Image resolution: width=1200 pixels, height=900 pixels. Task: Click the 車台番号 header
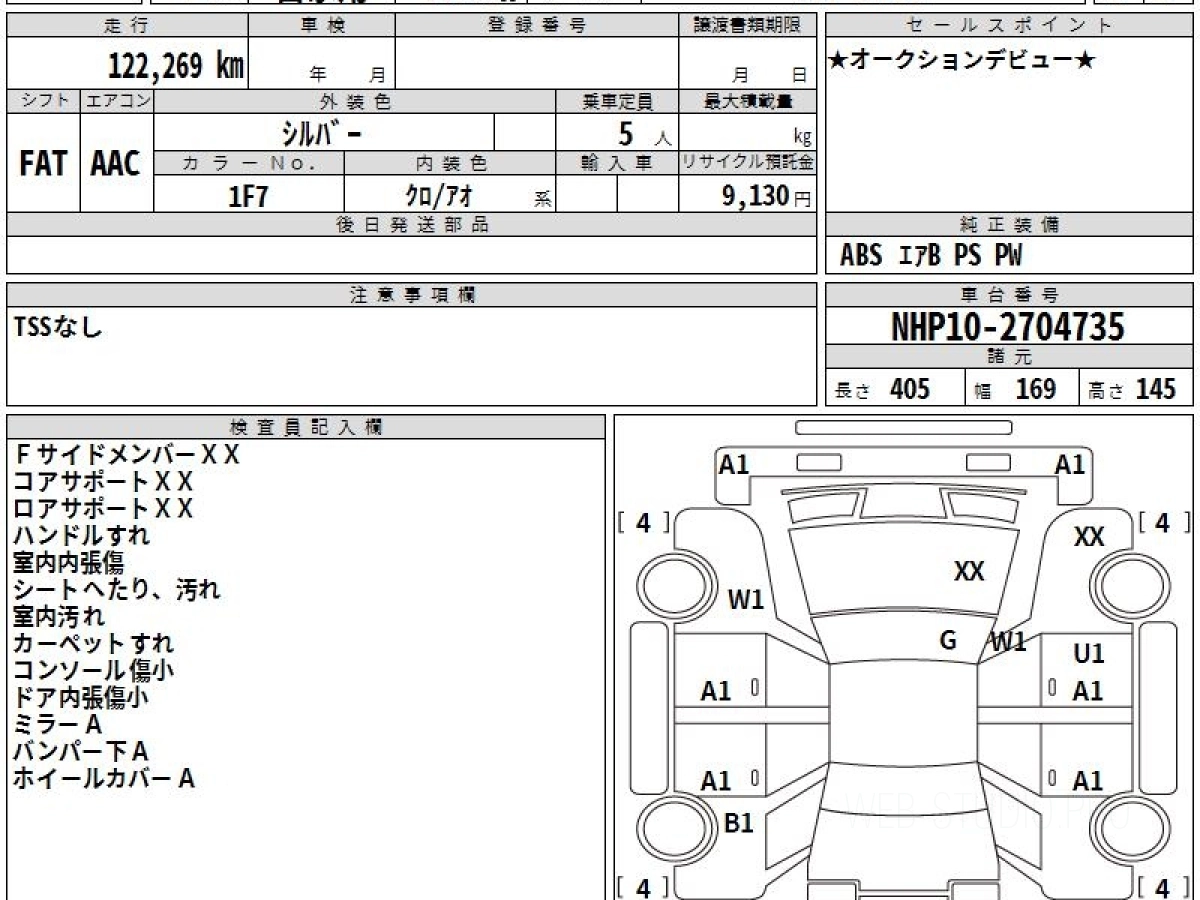click(1009, 295)
